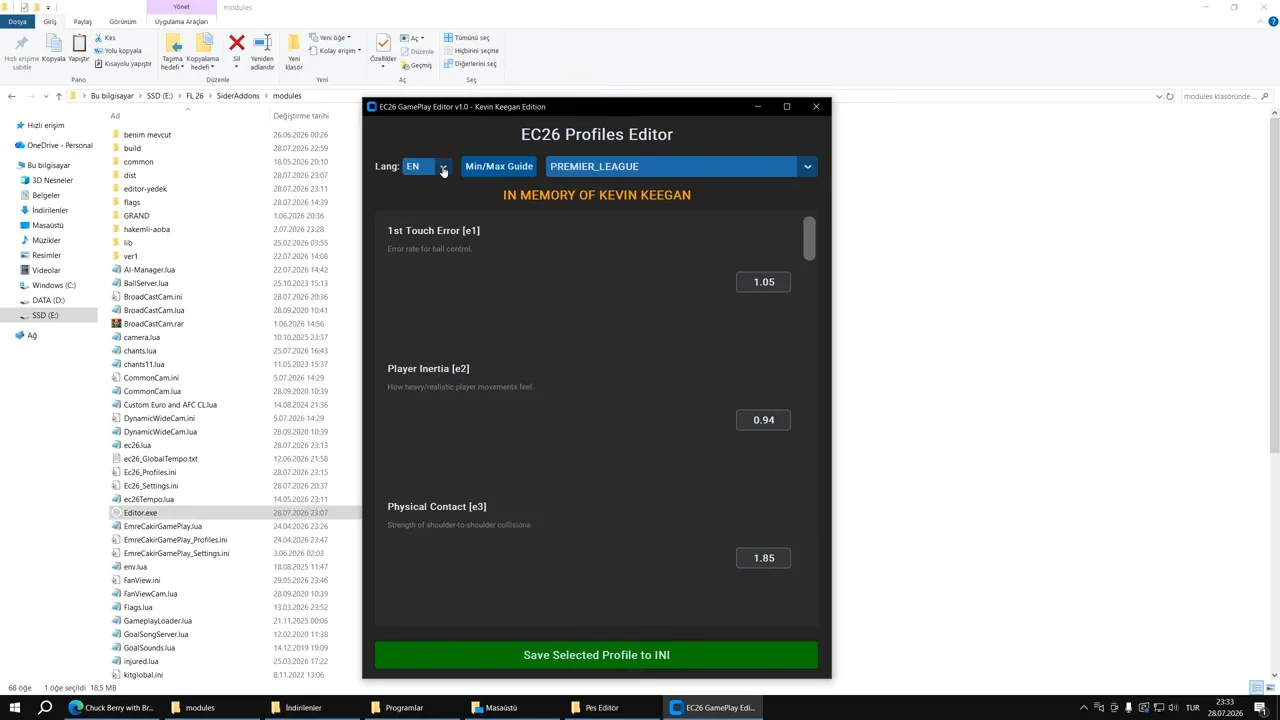1280x720 pixels.
Task: Go up one folder level arrow
Action: [59, 96]
